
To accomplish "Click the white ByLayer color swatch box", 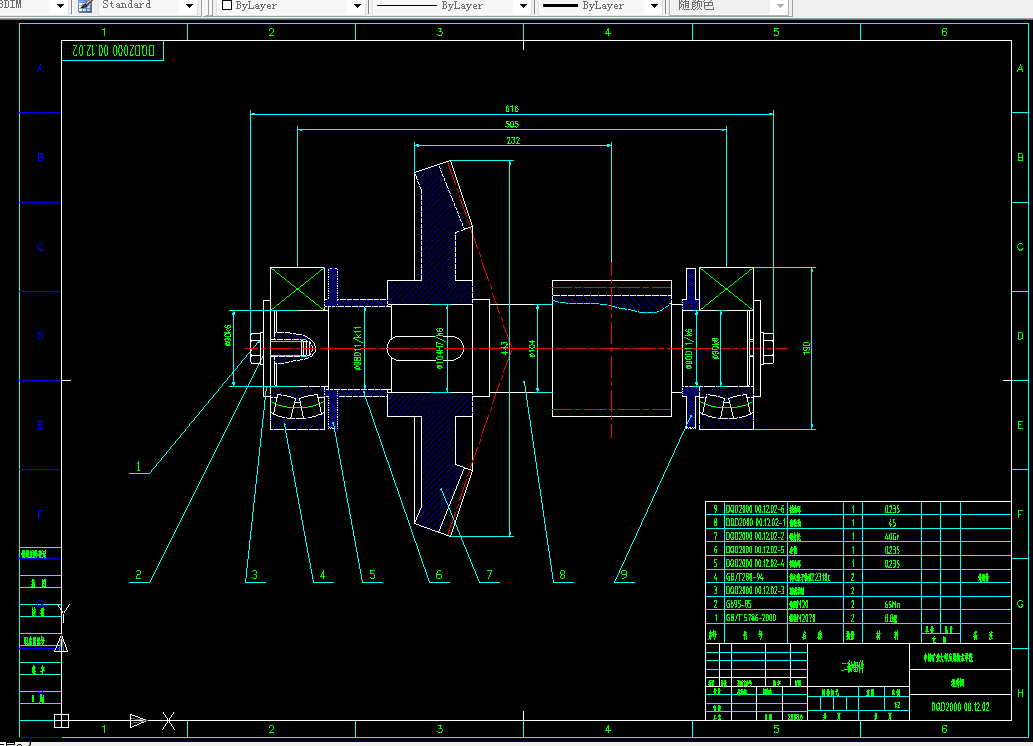I will coord(227,5).
